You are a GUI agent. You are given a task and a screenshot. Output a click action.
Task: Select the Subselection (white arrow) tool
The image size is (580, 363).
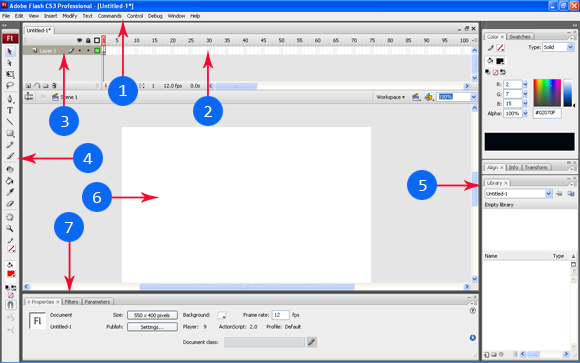[10, 63]
